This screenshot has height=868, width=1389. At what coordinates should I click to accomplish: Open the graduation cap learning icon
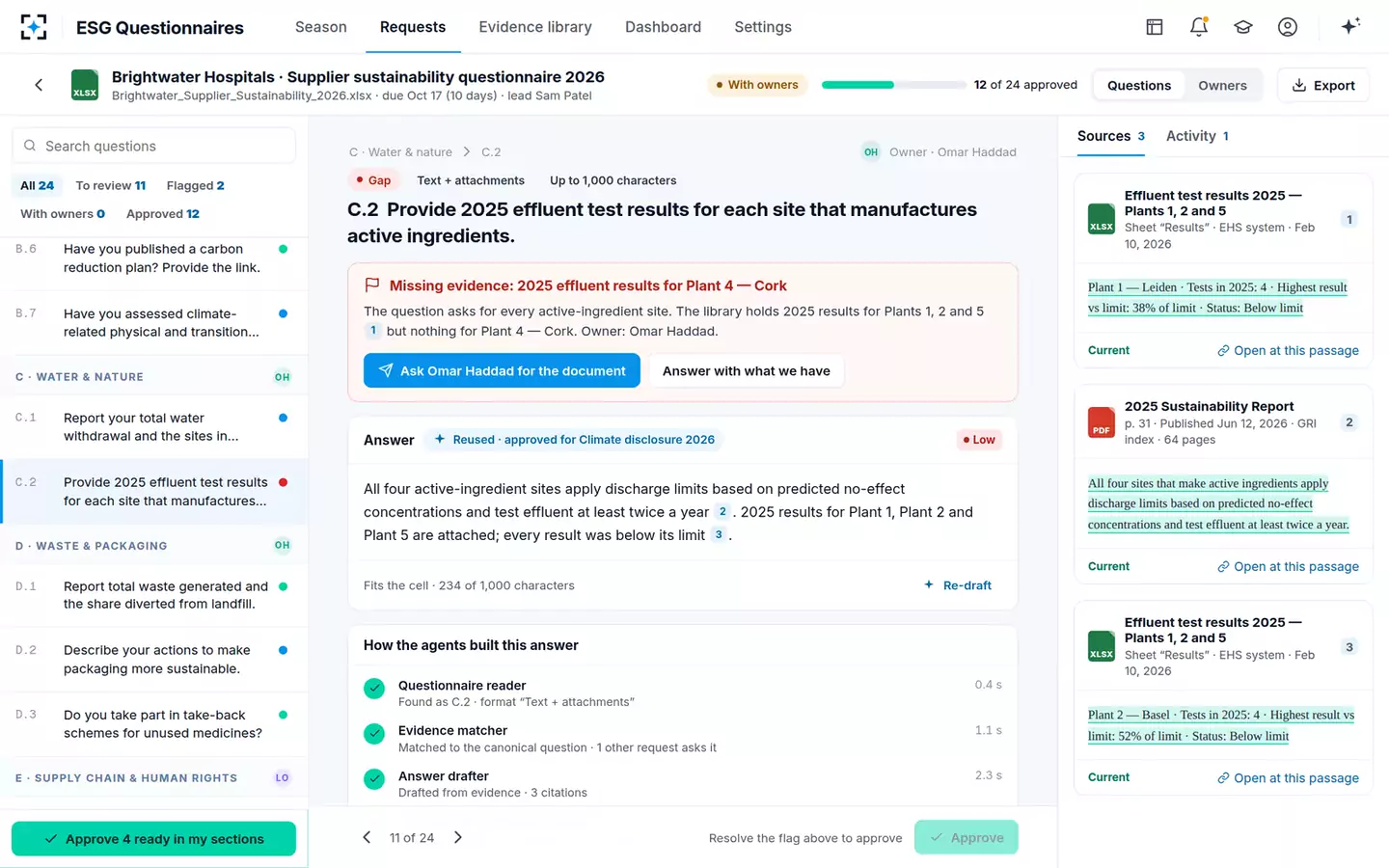1243,27
